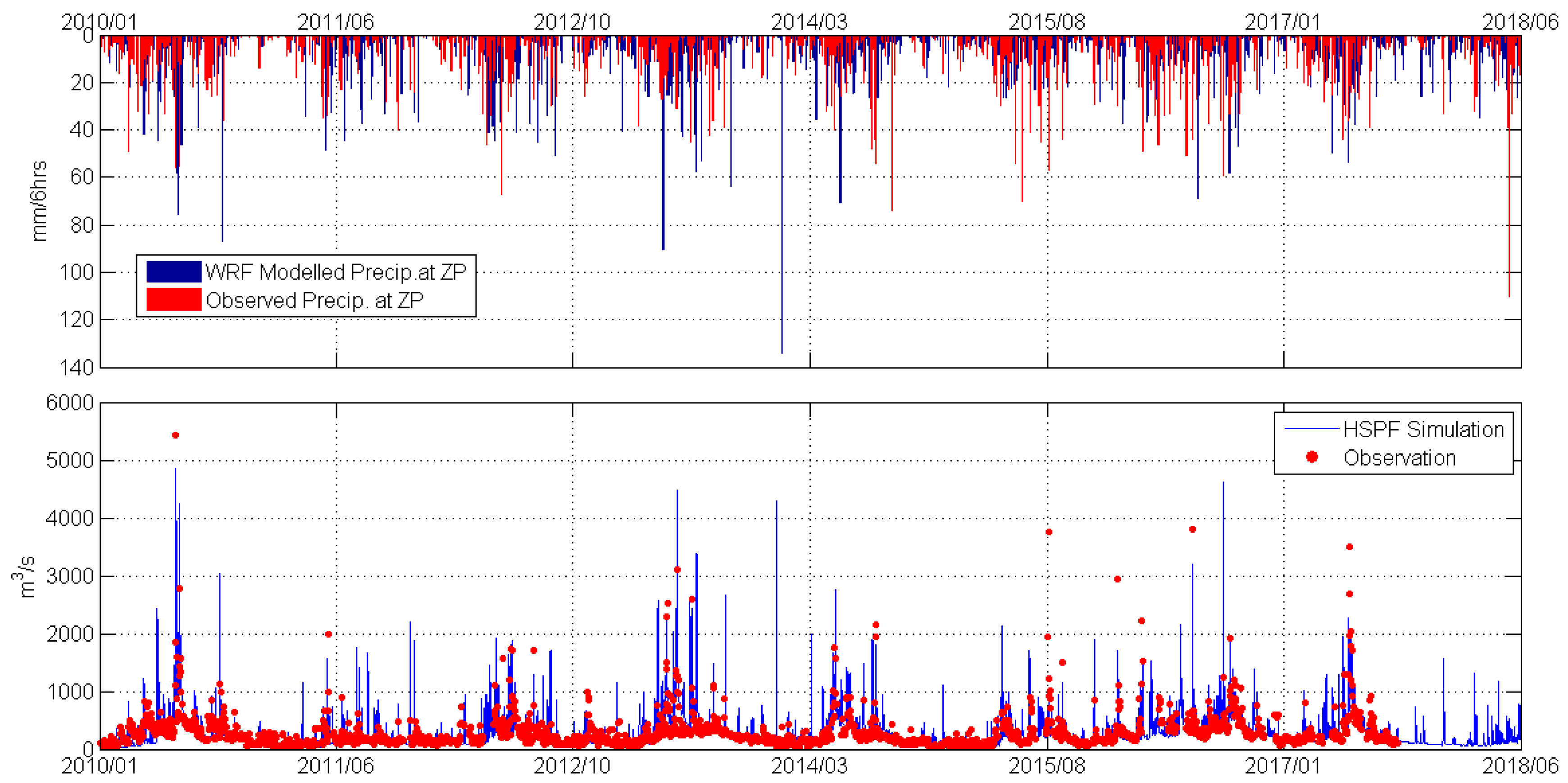Select the 'Observation' legend label text
The height and width of the screenshot is (783, 1568).
click(x=1400, y=457)
